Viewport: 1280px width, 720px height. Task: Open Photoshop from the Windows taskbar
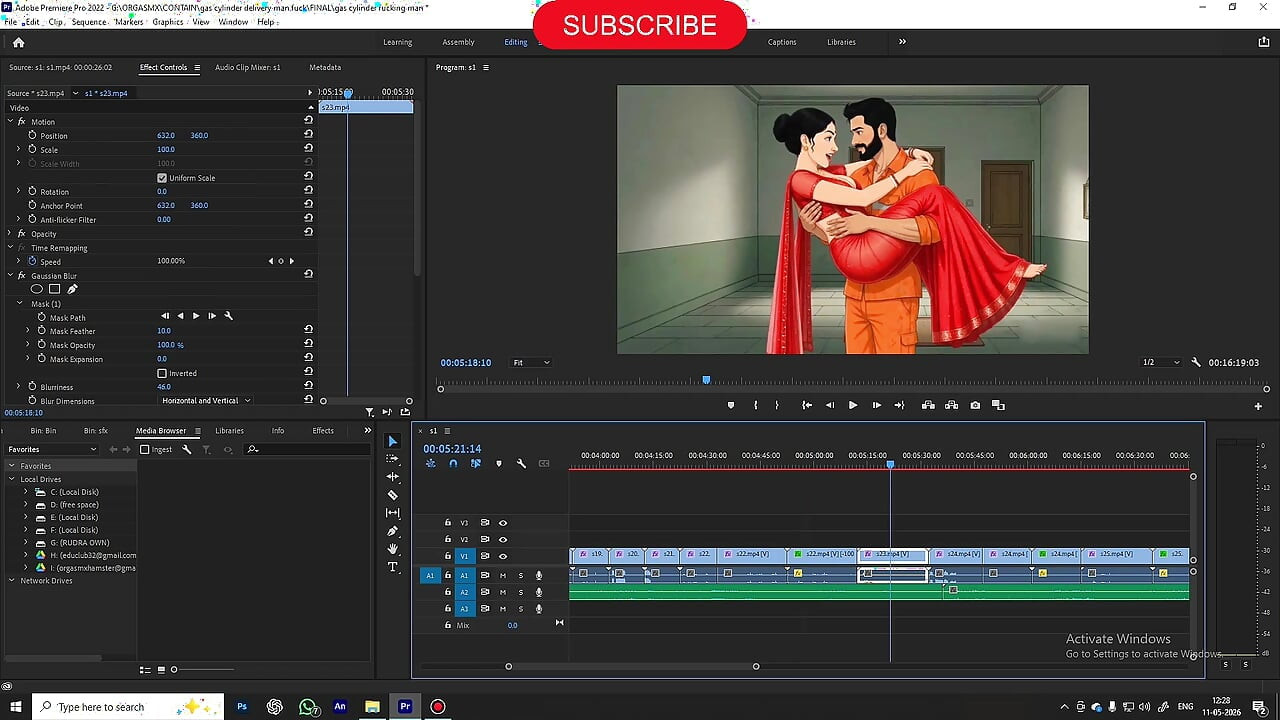pyautogui.click(x=242, y=707)
